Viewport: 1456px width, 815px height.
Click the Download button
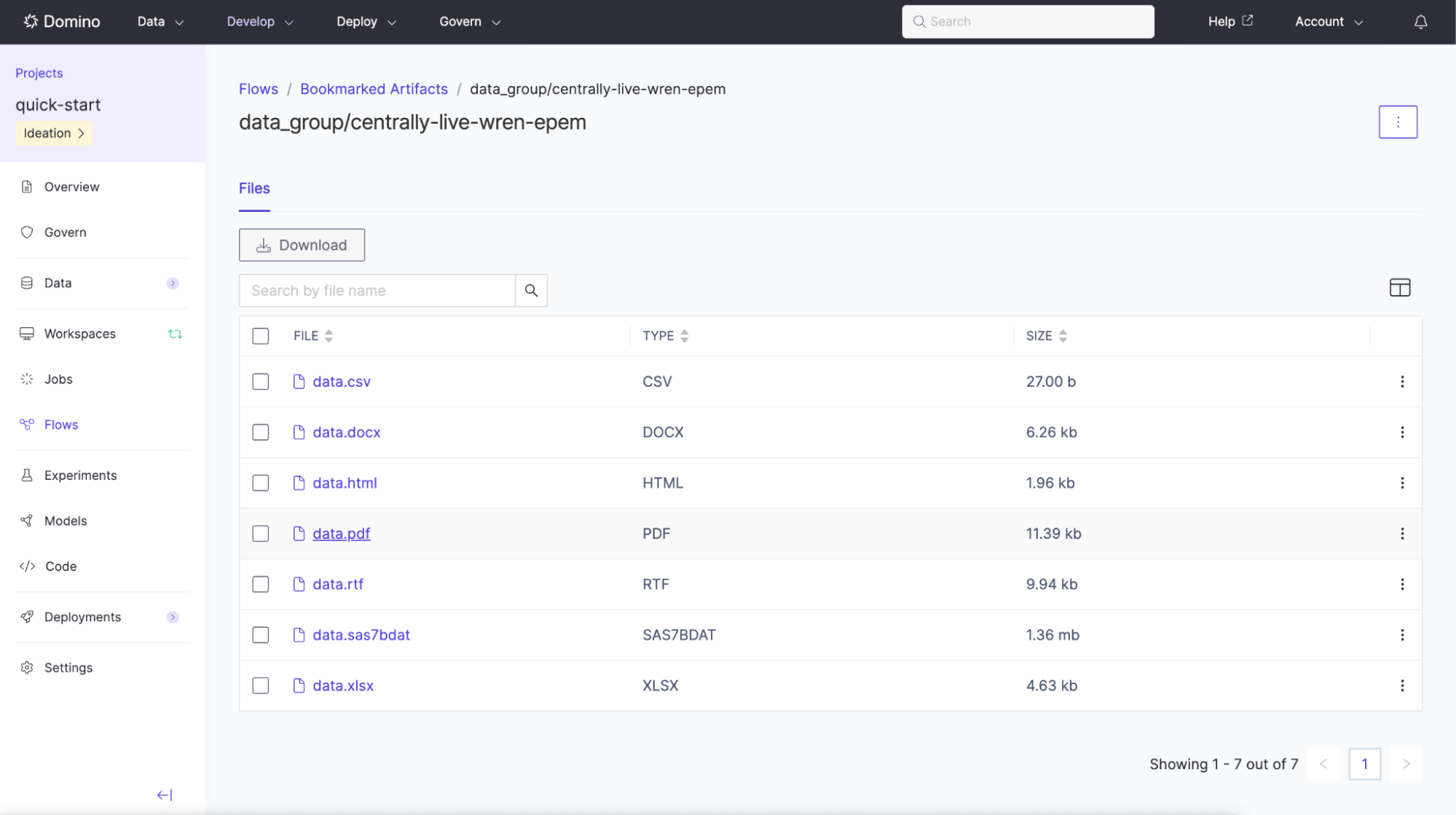click(x=302, y=244)
